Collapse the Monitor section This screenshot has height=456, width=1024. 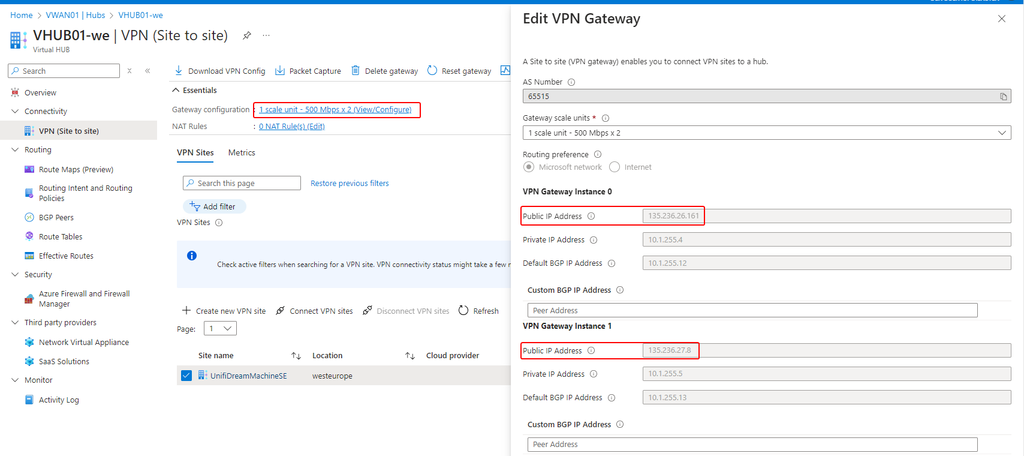15,380
